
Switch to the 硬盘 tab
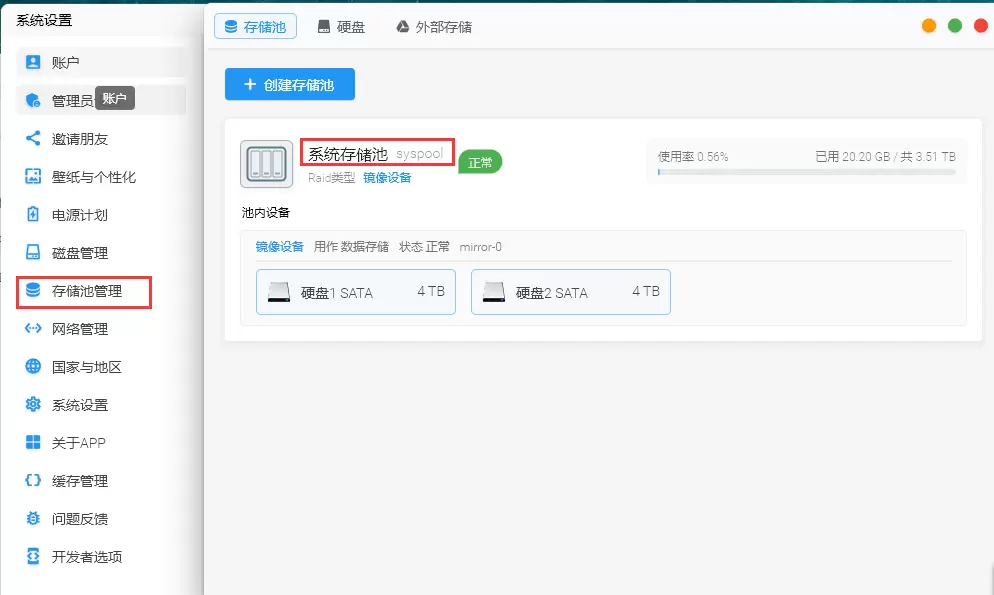coord(341,27)
